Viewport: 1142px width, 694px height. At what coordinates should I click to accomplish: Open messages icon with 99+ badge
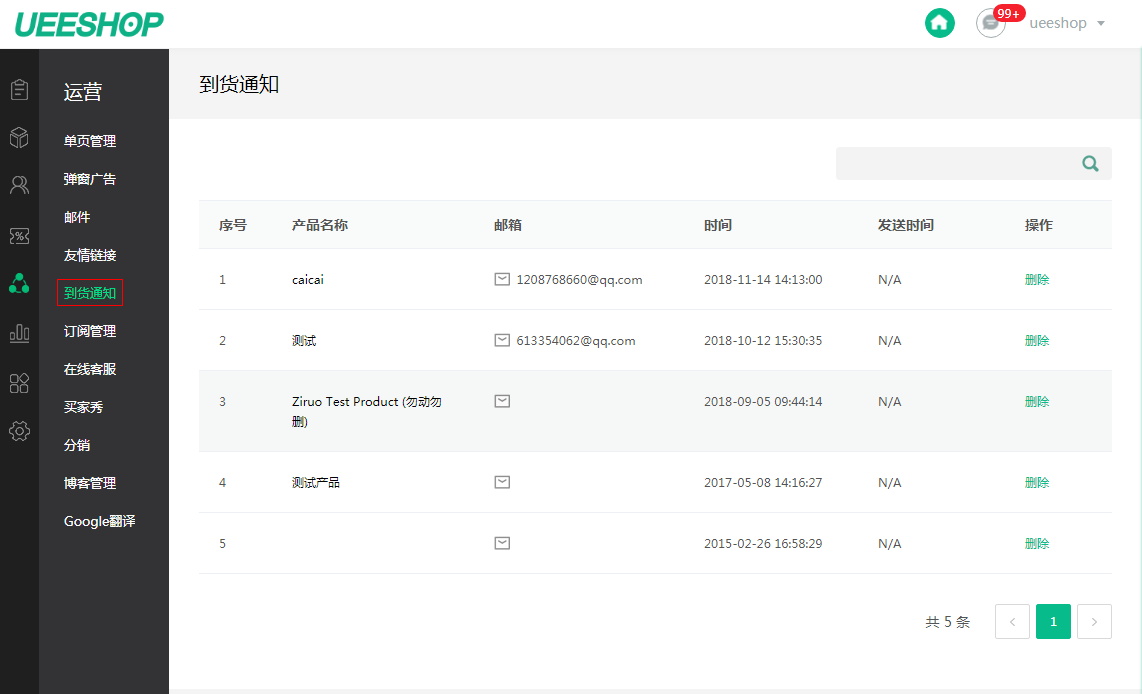point(991,23)
